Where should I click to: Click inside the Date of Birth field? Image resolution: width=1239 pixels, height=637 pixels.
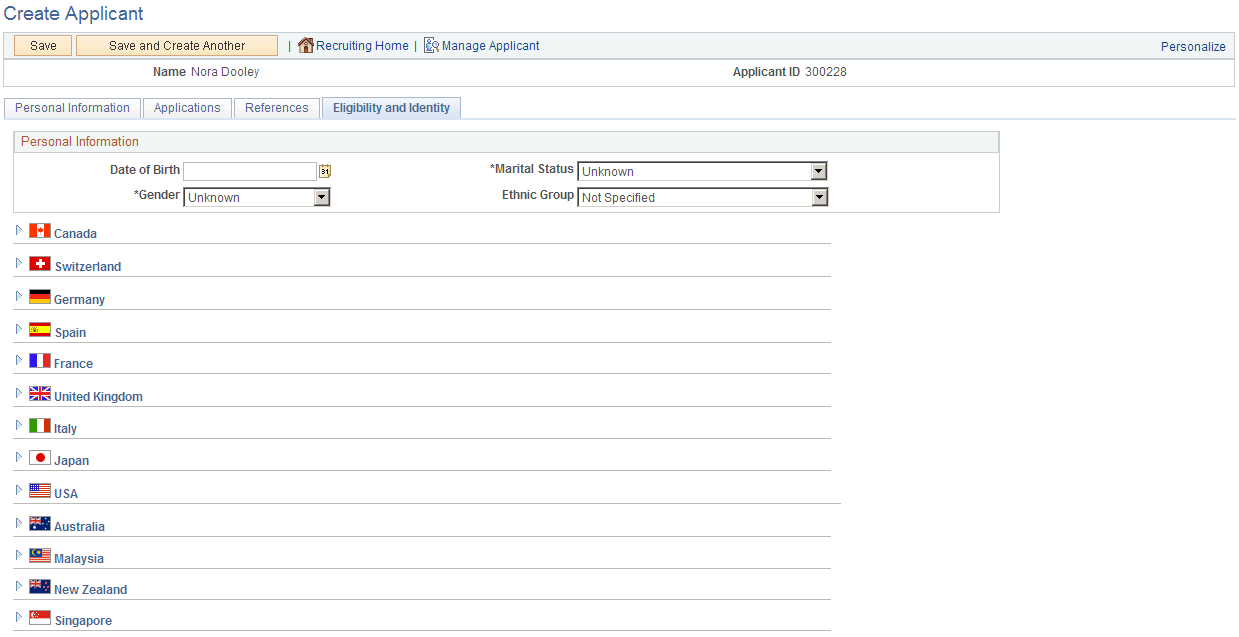pyautogui.click(x=248, y=171)
